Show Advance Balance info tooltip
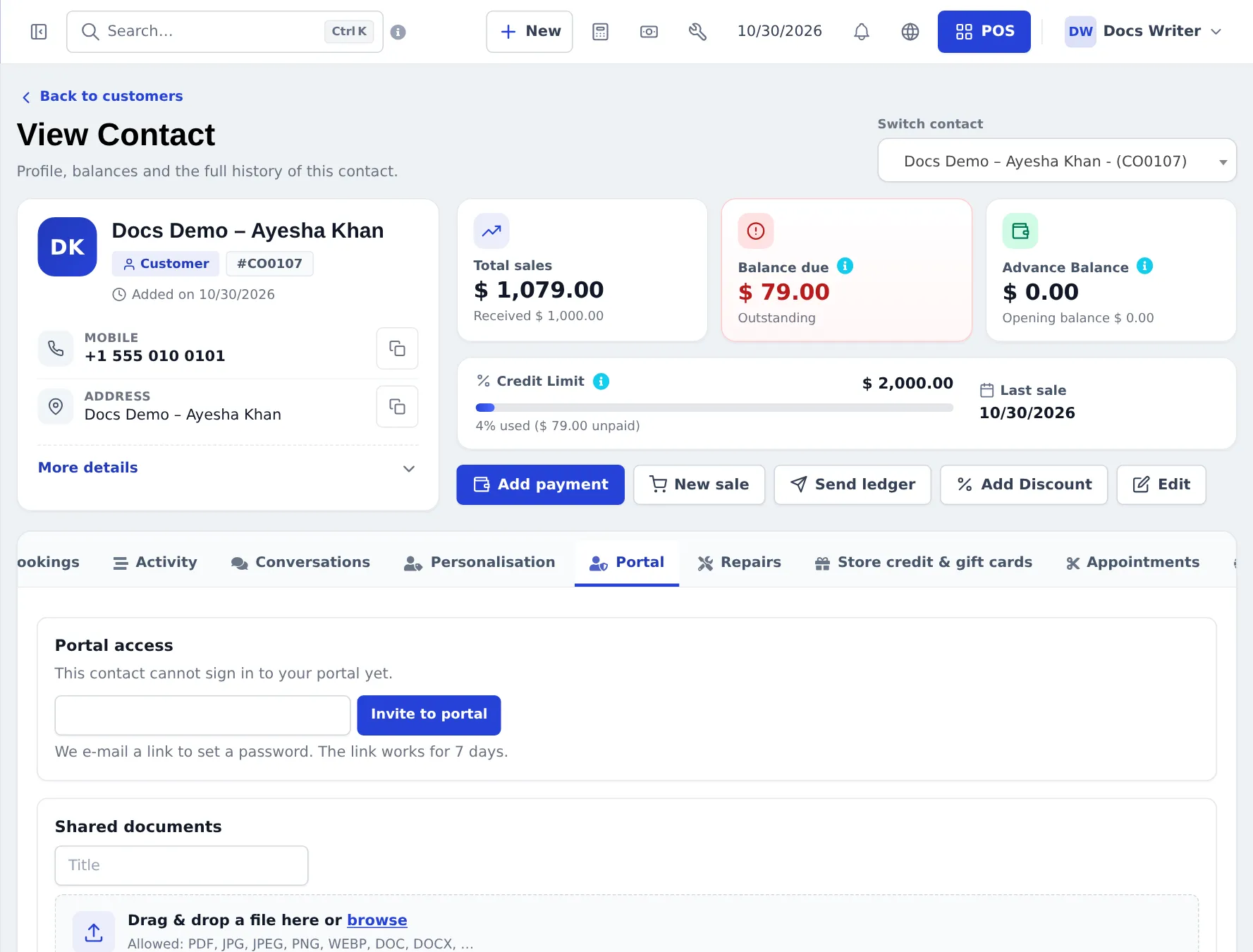The height and width of the screenshot is (952, 1253). pyautogui.click(x=1144, y=266)
